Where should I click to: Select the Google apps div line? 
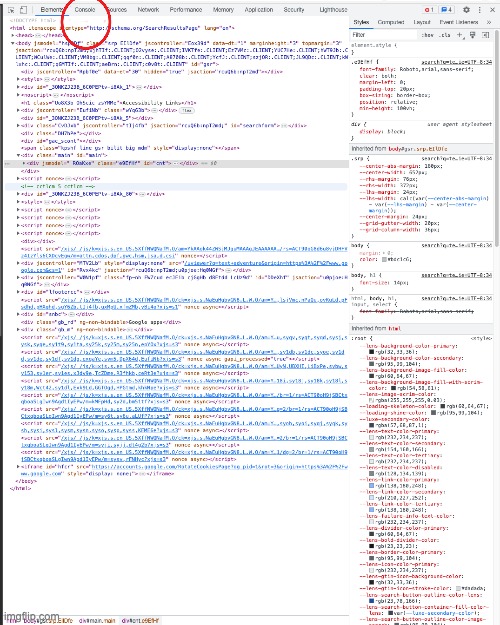pyautogui.click(x=100, y=322)
